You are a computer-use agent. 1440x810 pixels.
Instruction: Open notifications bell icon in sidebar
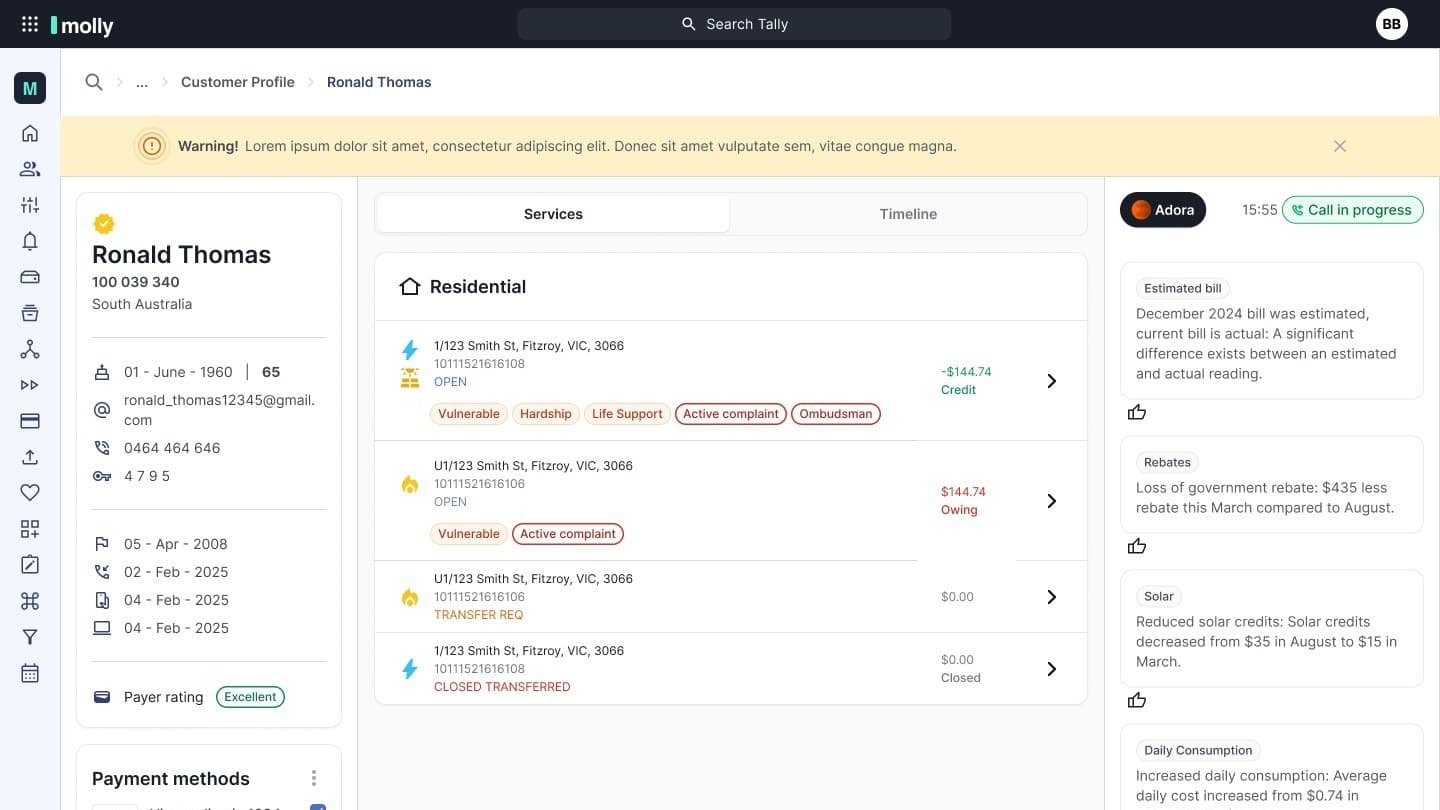coord(30,241)
